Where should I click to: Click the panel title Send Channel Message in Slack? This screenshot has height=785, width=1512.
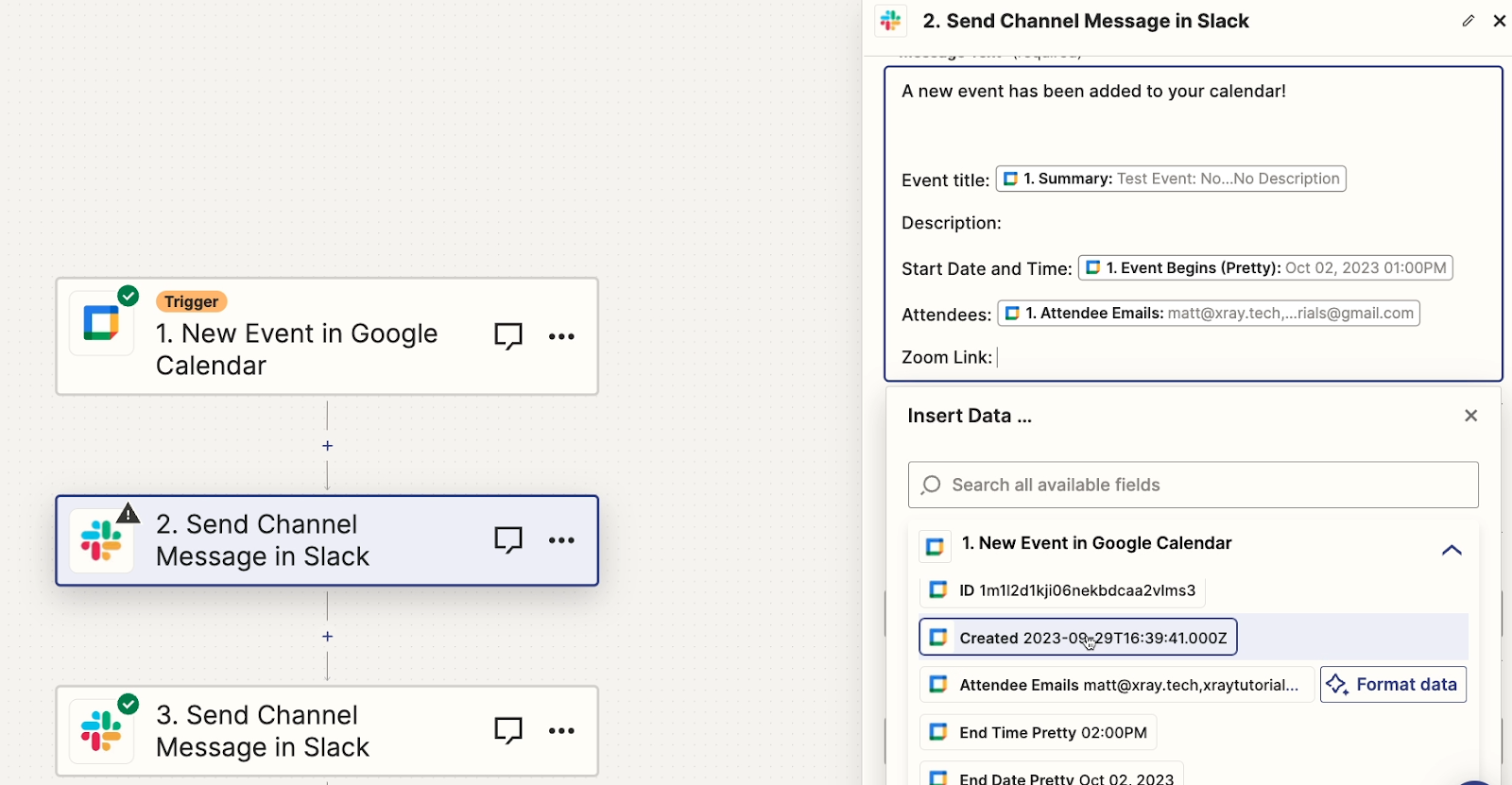pos(1086,21)
